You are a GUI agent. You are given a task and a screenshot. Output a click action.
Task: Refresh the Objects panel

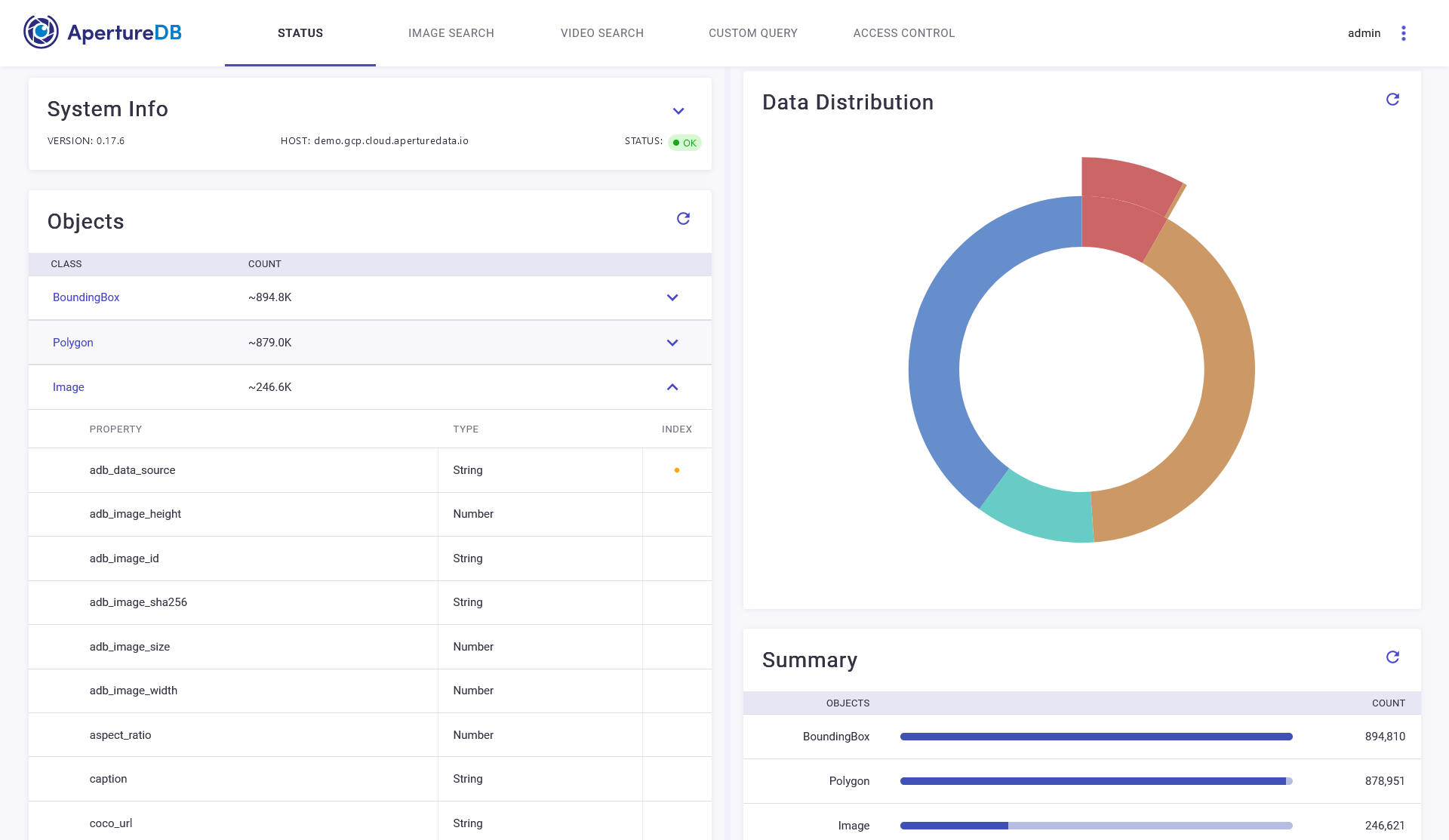[x=683, y=219]
